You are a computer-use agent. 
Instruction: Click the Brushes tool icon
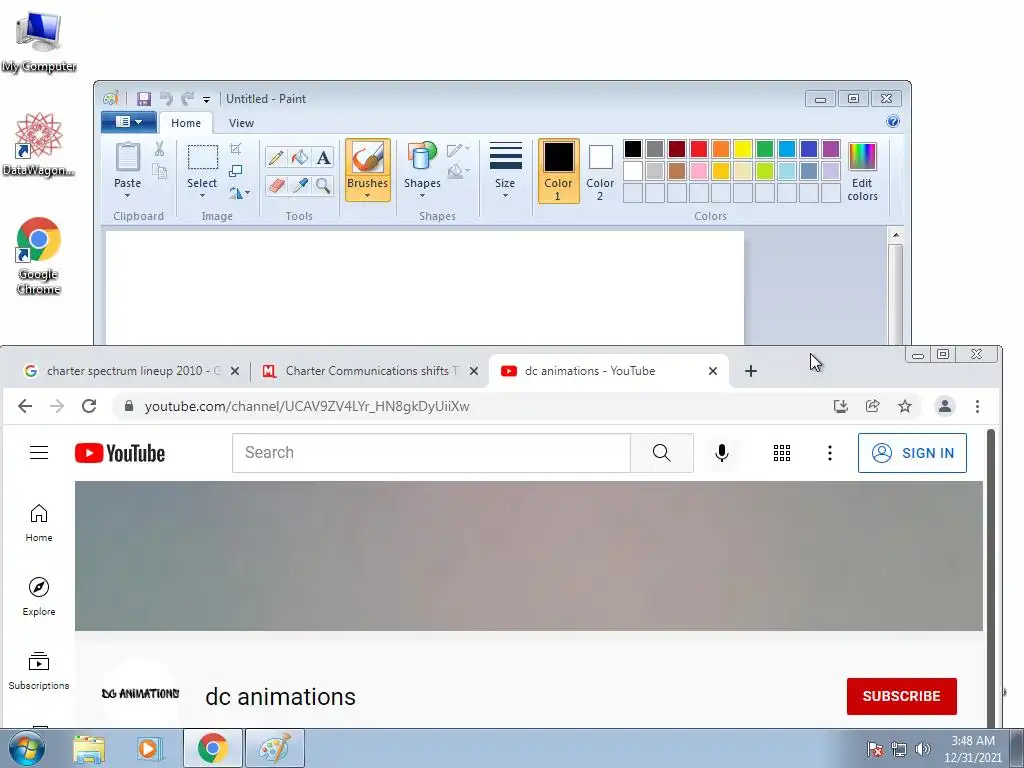click(x=368, y=158)
